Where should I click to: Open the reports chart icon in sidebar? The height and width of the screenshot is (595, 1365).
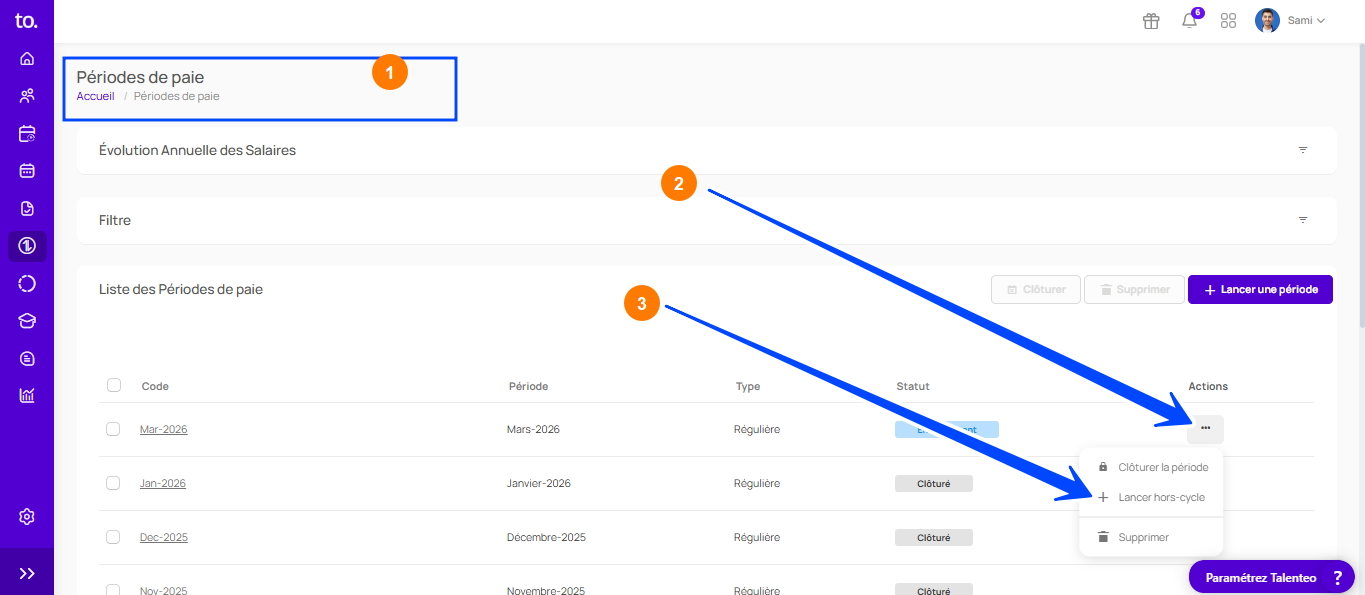27,395
